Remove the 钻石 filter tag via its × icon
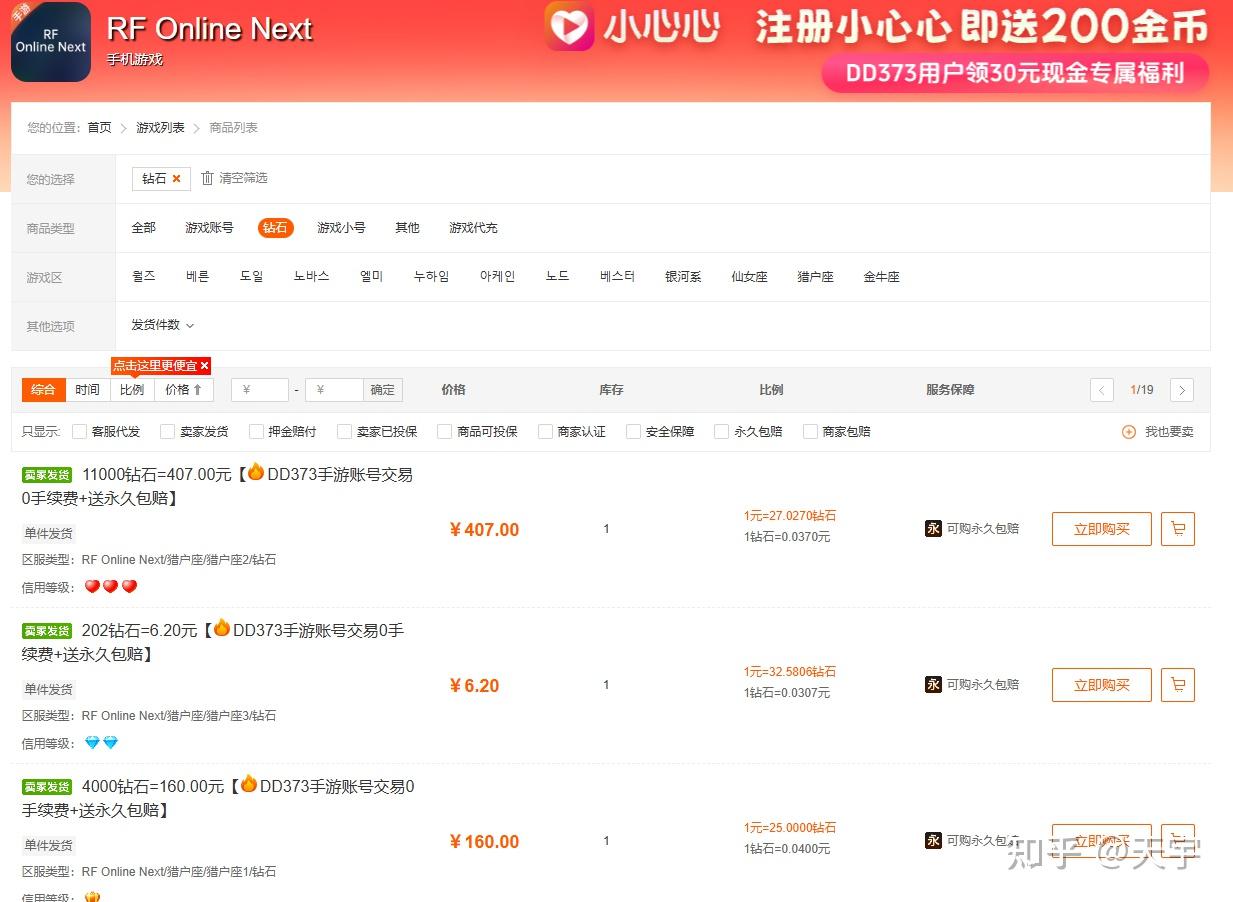Image resolution: width=1233 pixels, height=902 pixels. pos(176,178)
